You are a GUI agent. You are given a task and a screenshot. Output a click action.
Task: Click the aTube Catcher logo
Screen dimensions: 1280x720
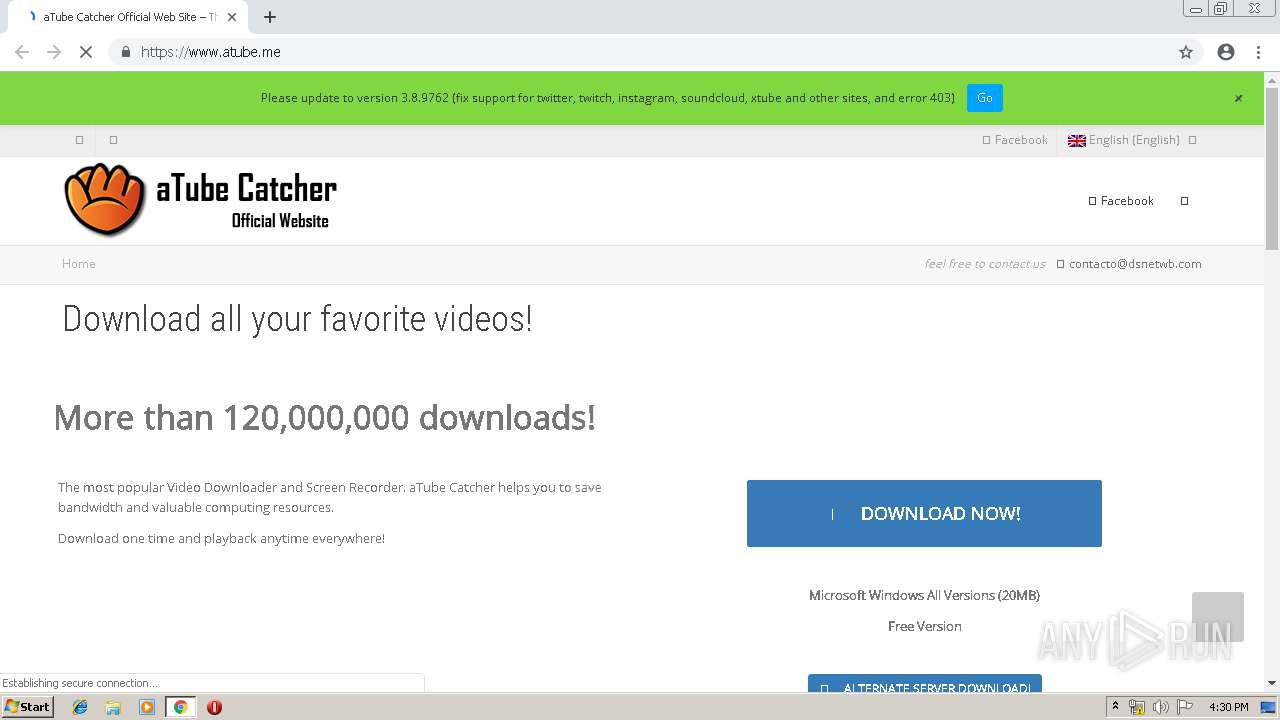click(x=200, y=199)
